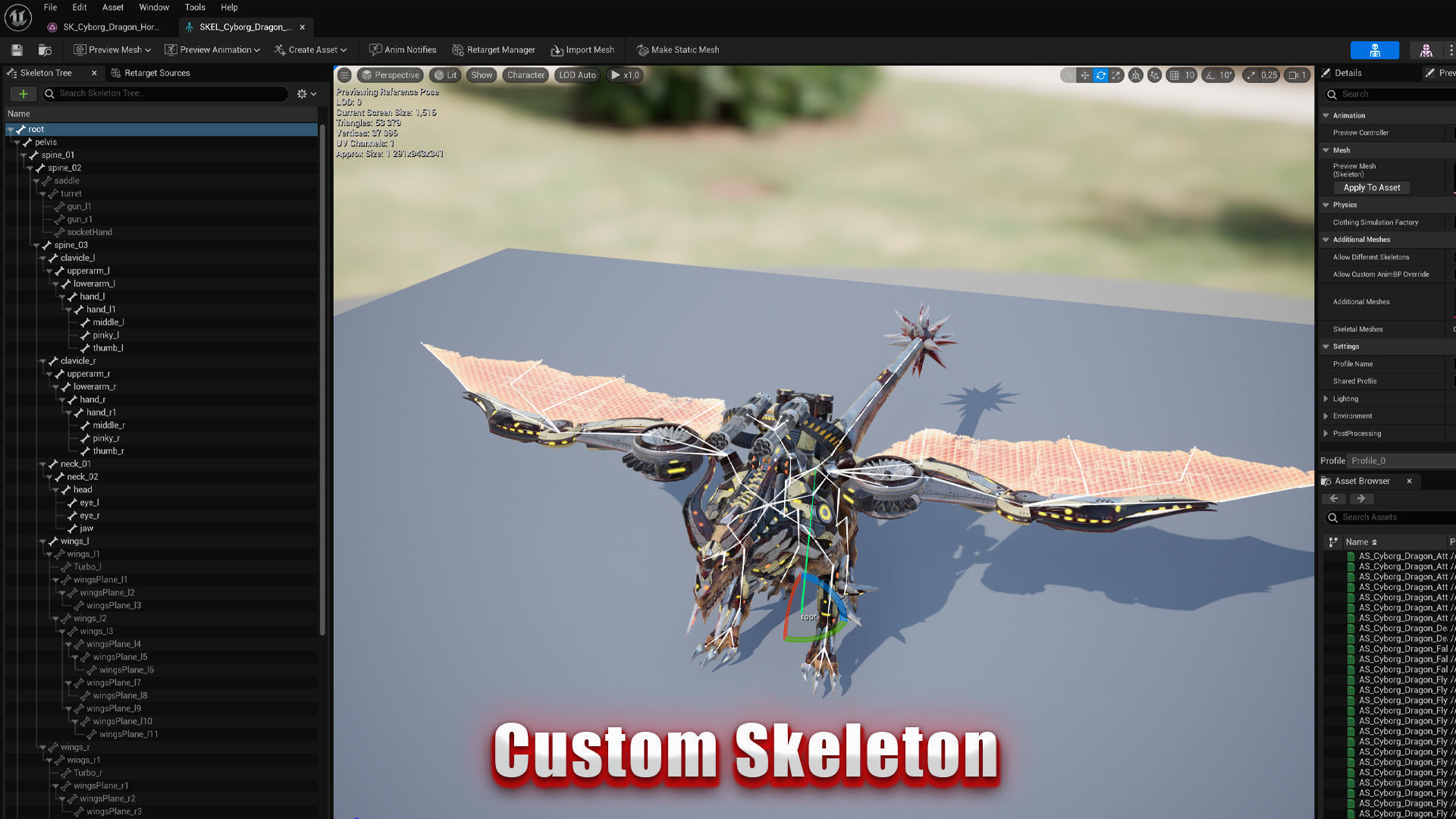Open the Show menu in viewport
This screenshot has height=819, width=1456.
pyautogui.click(x=482, y=75)
